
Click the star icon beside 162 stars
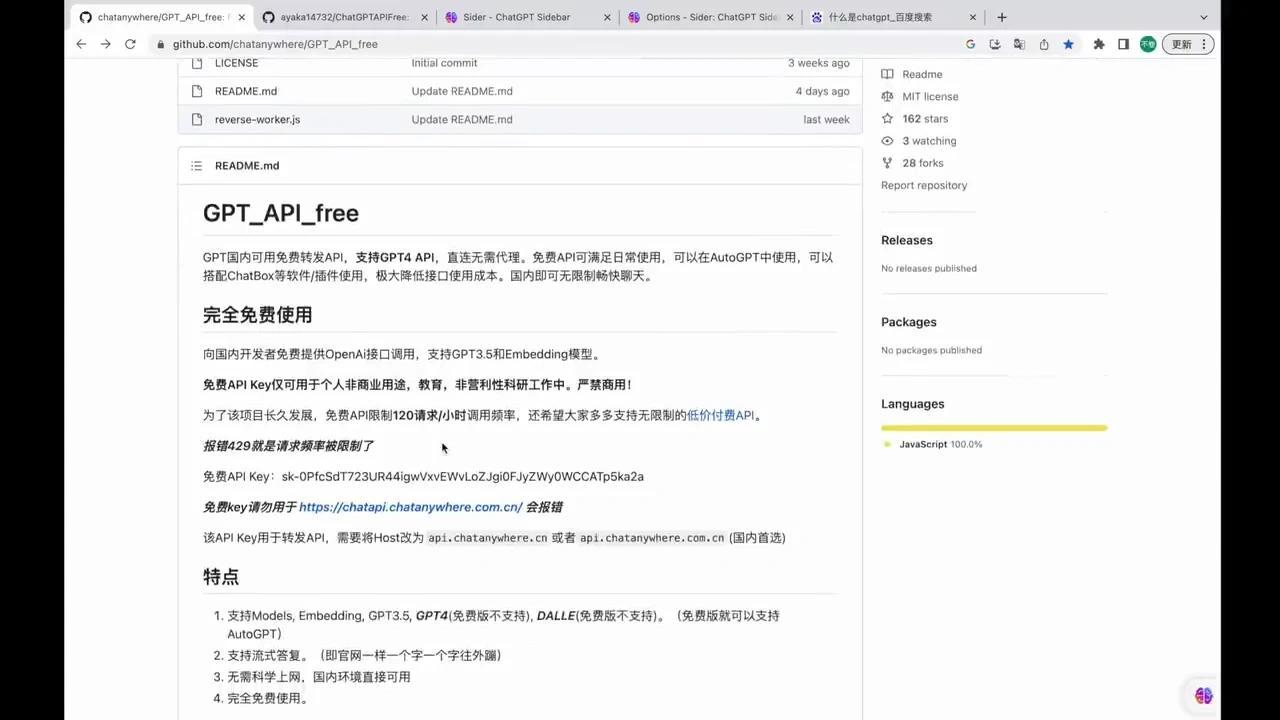point(887,118)
